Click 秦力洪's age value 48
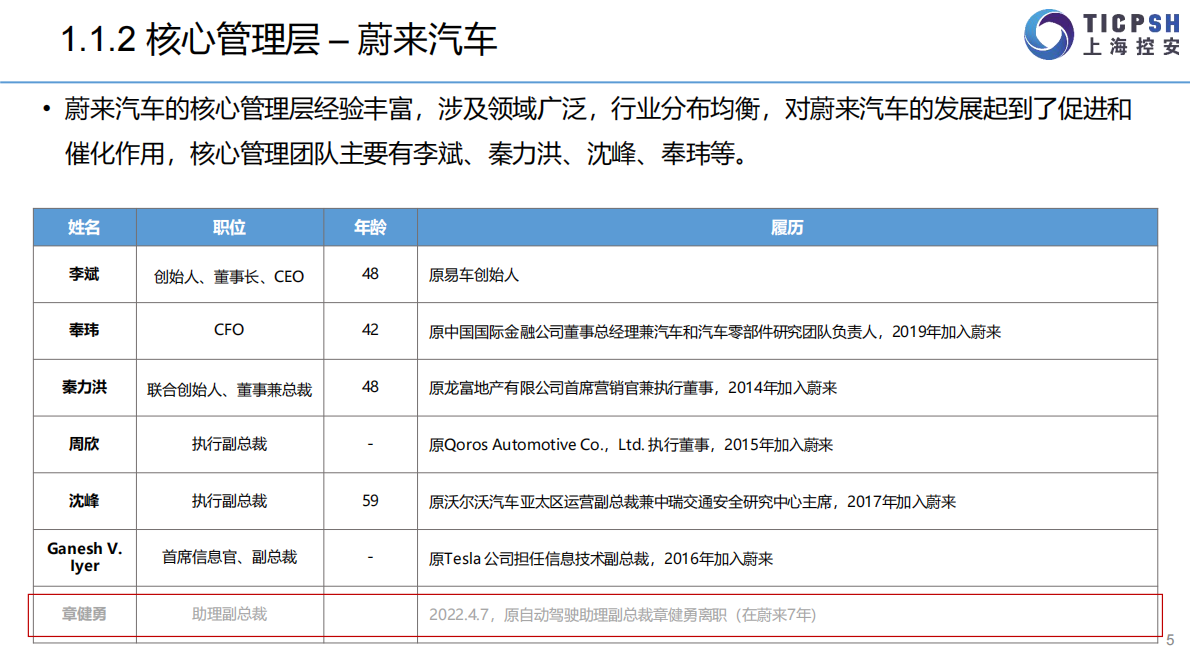 click(x=370, y=388)
